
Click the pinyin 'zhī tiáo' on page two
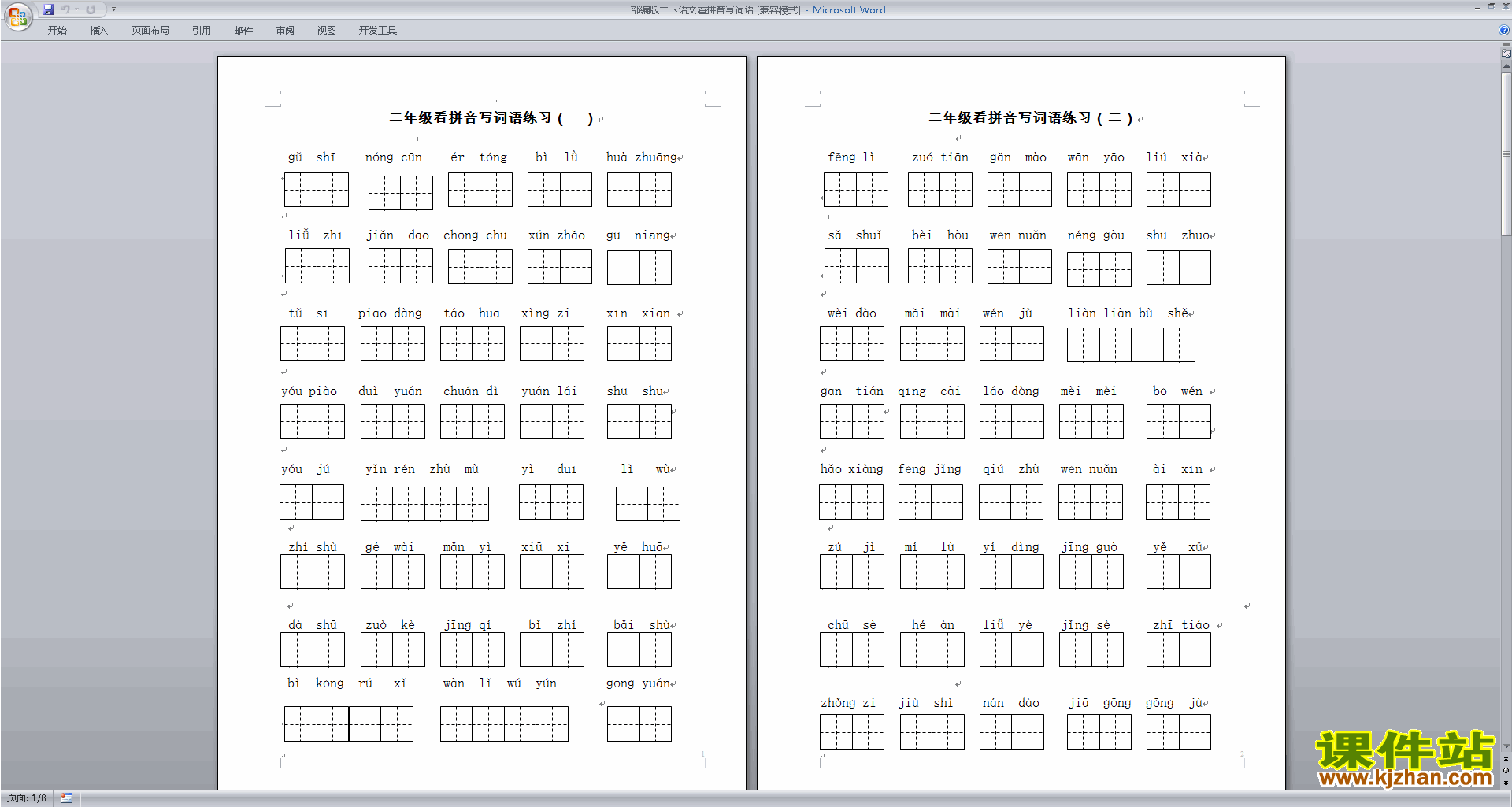1180,625
